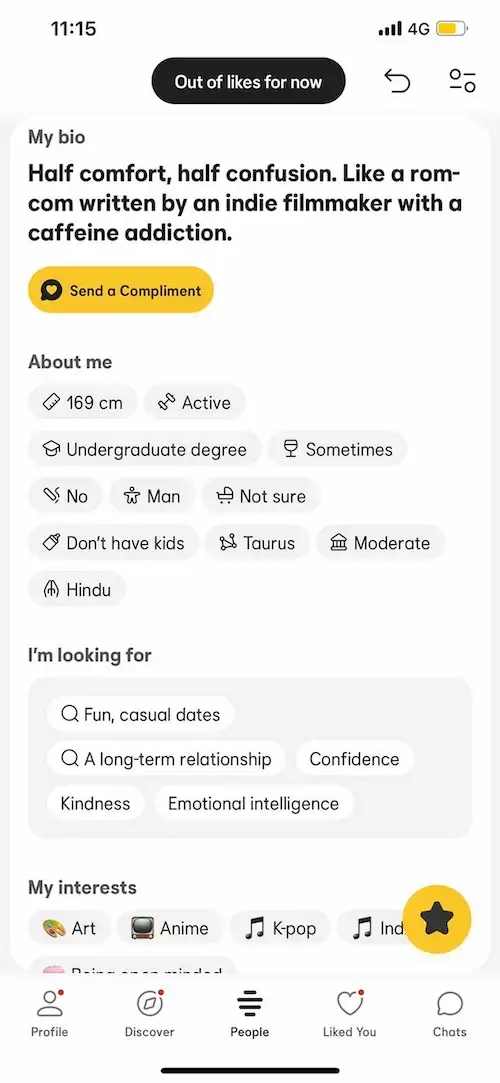Open the Profile tab

tap(50, 1013)
